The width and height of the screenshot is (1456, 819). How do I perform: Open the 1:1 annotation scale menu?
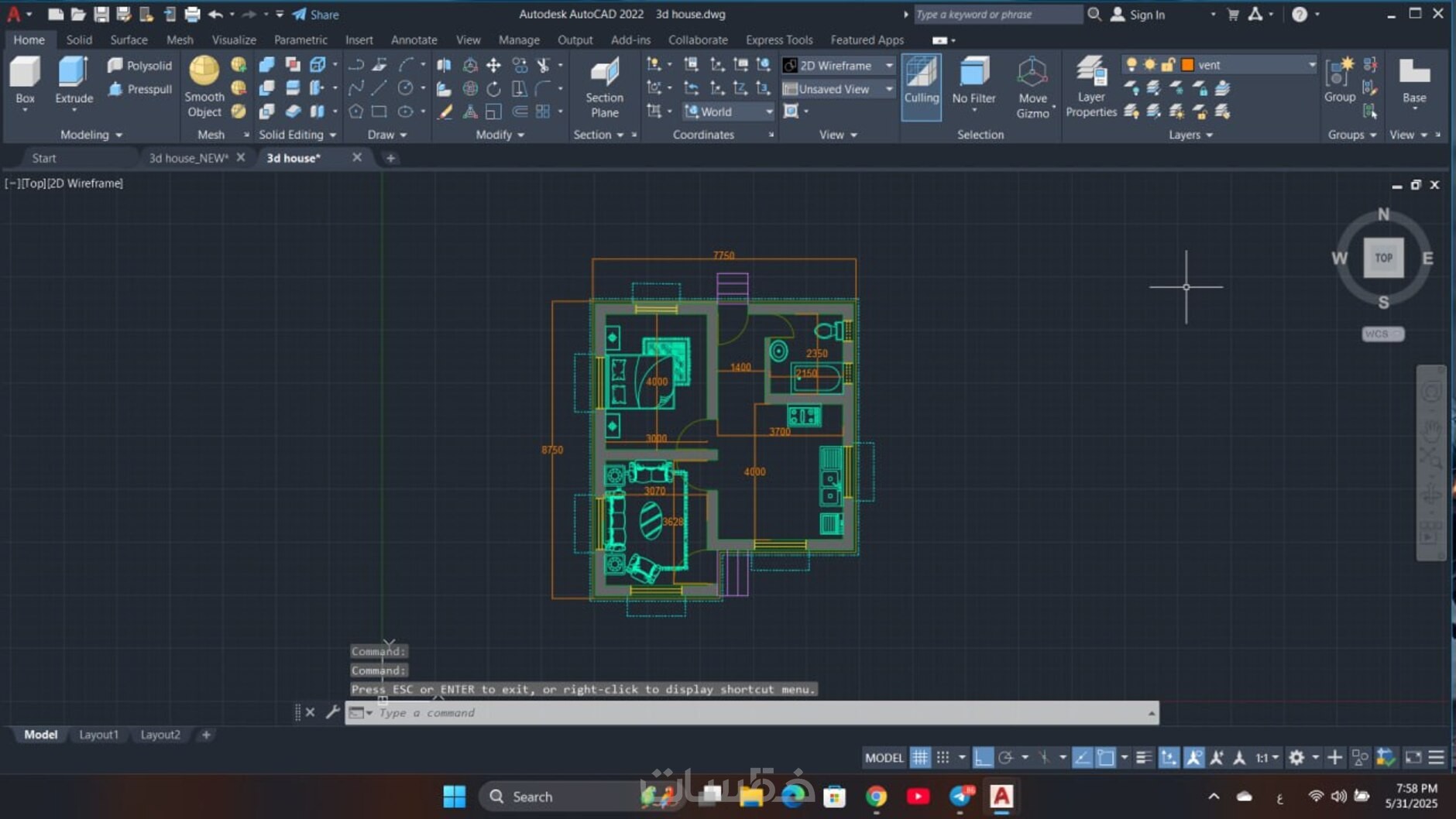pyautogui.click(x=1267, y=758)
